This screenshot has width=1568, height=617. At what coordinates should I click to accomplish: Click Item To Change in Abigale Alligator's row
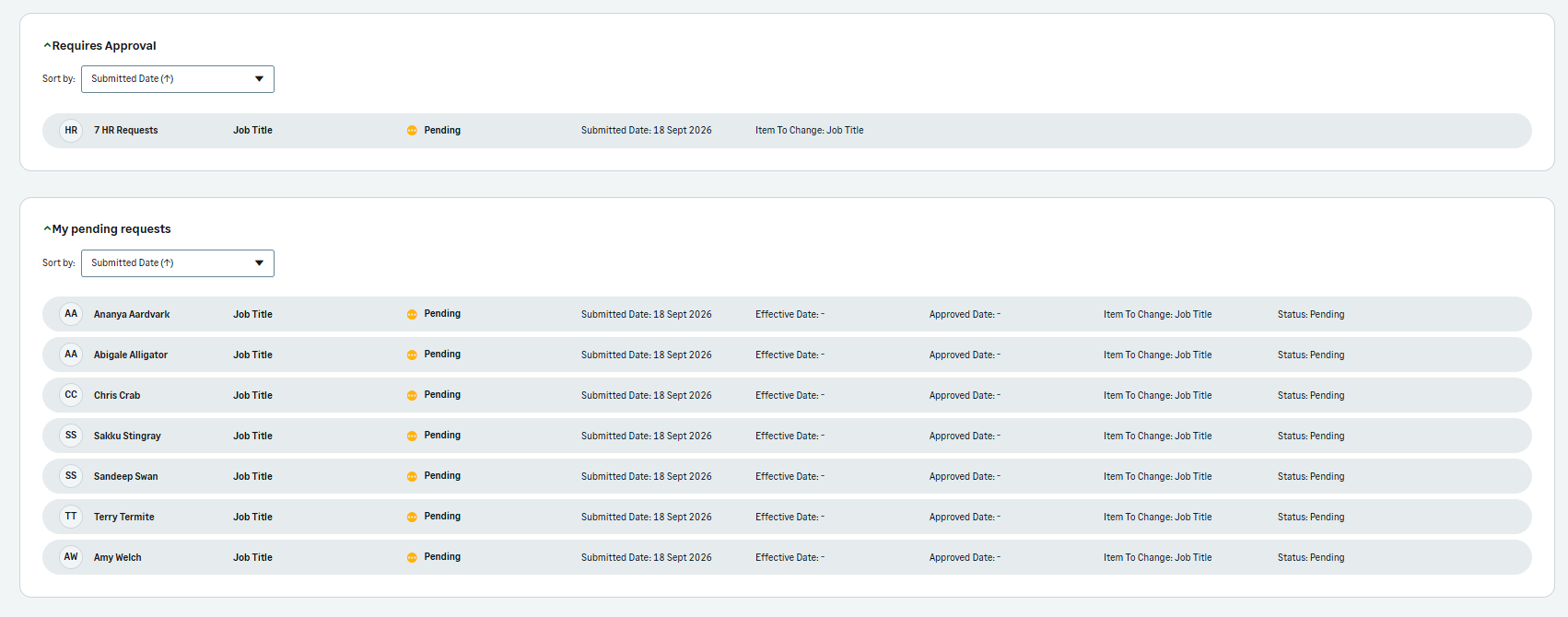1158,355
